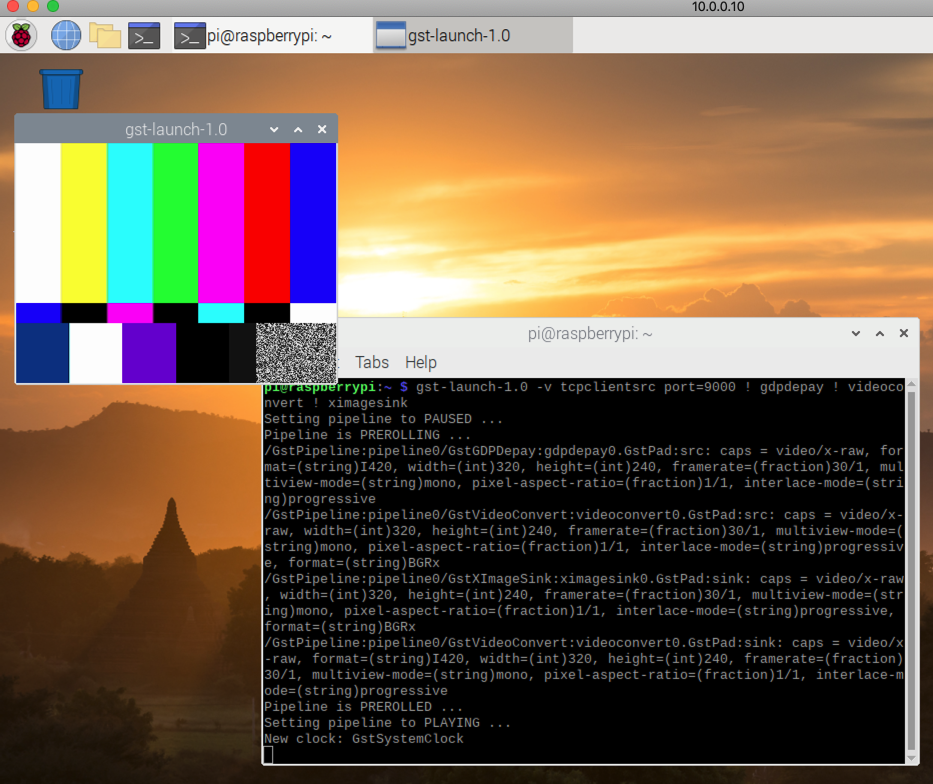This screenshot has height=784, width=933.
Task: Click the yellow bar in test pattern
Action: [84, 223]
